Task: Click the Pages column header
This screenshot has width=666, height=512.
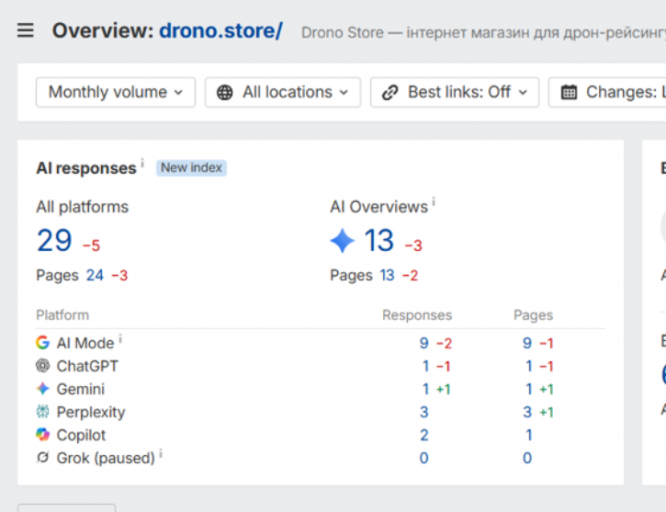Action: (533, 315)
